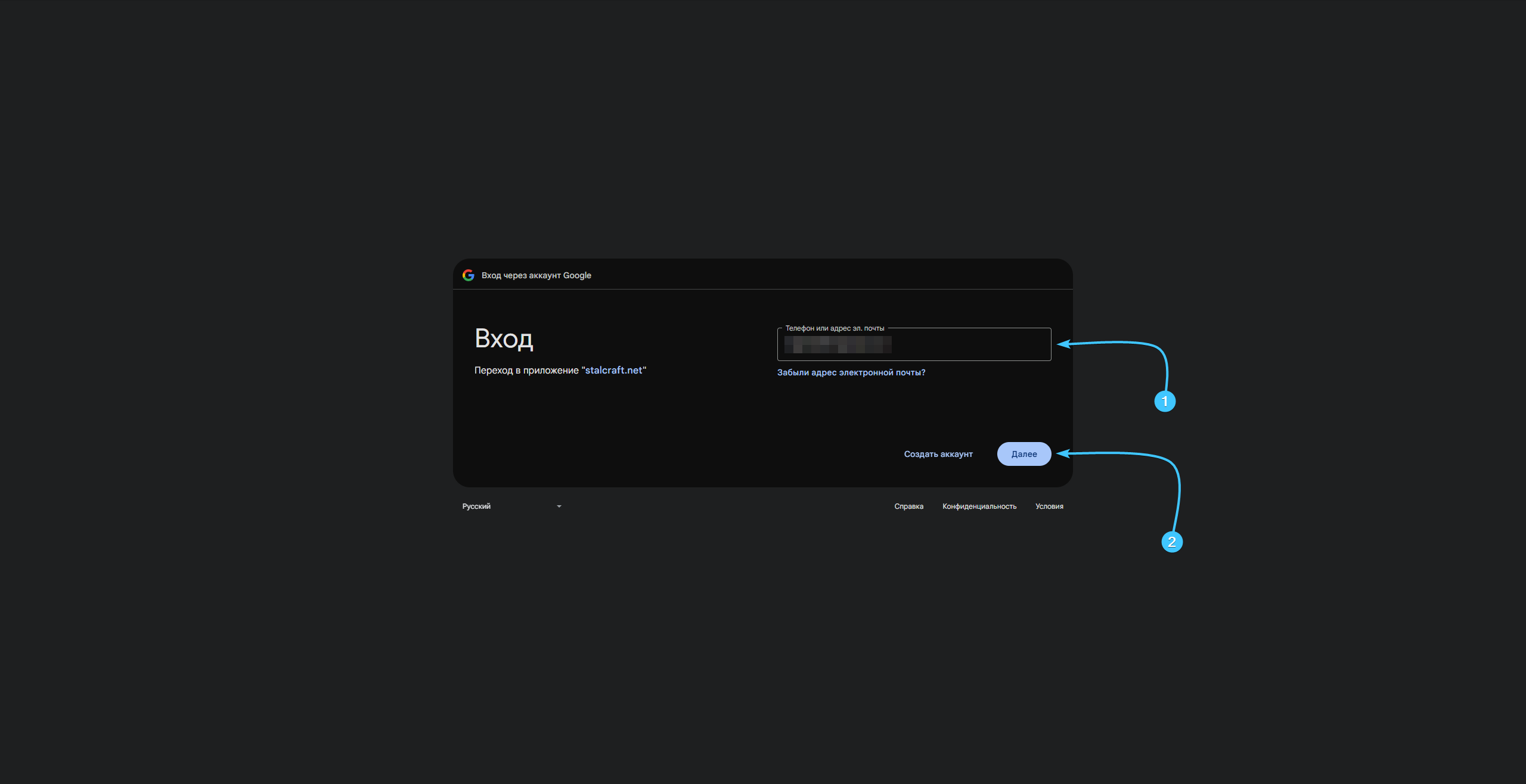The width and height of the screenshot is (1526, 784).
Task: Open the "Забыли адрес электронной почты?" link
Action: point(851,372)
